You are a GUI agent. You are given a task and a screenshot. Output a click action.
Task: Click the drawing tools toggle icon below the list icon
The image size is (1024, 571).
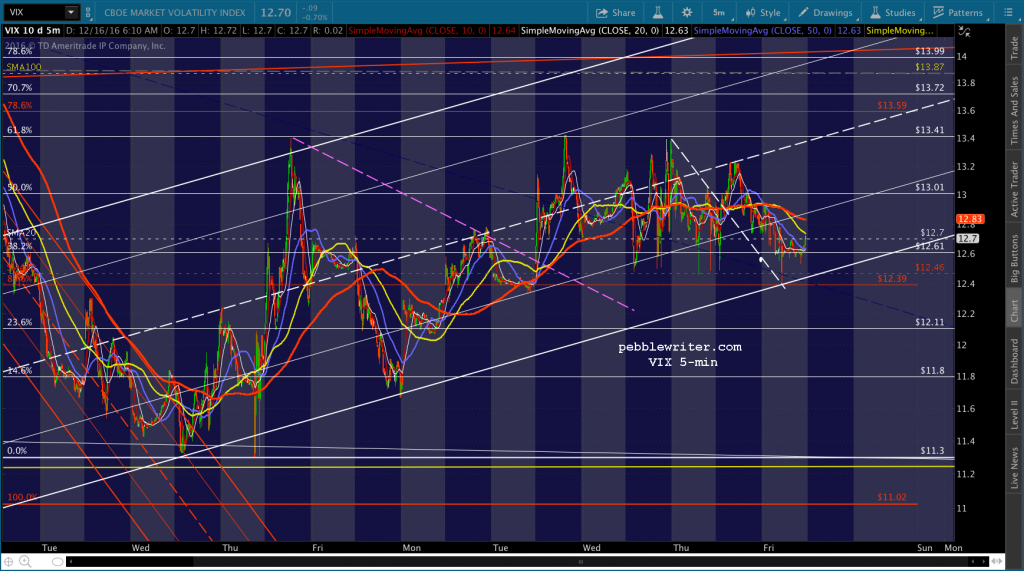[964, 31]
